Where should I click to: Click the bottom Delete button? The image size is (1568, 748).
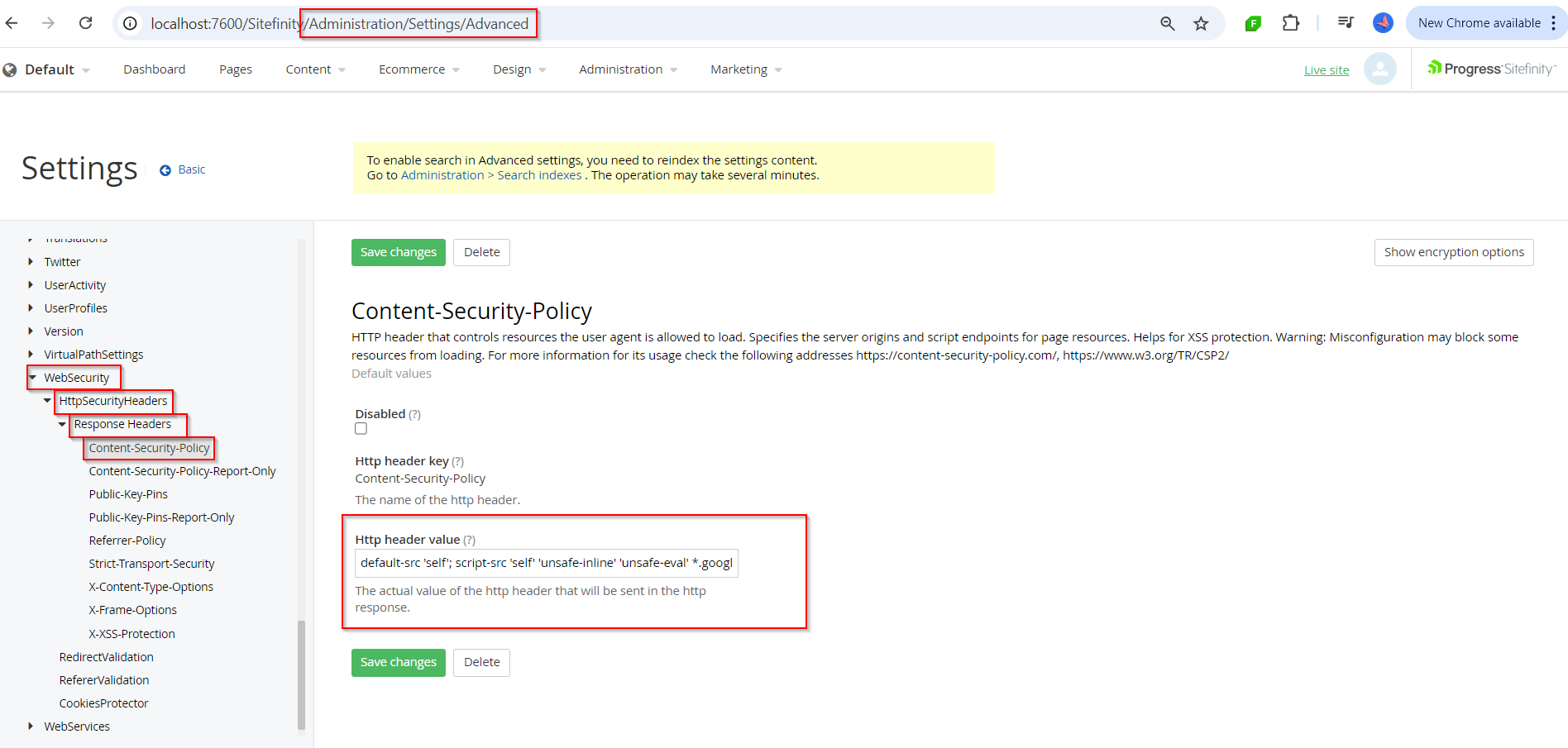point(481,662)
